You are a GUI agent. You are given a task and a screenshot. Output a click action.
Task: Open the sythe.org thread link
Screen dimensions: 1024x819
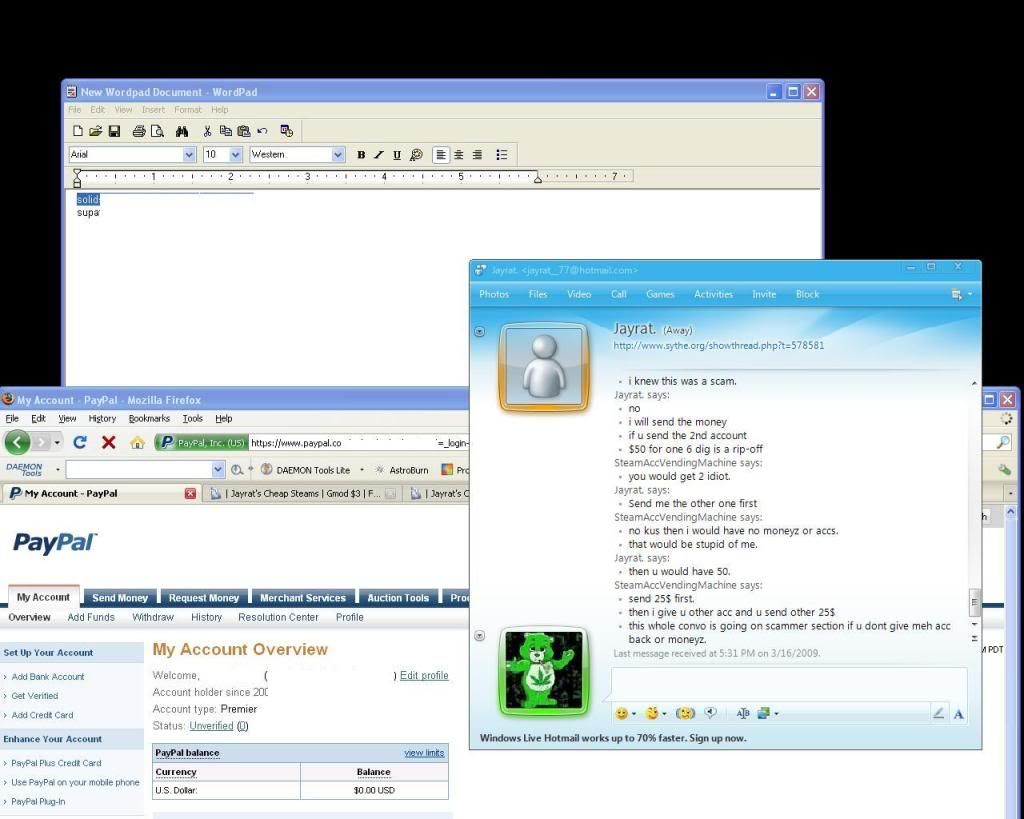tap(718, 345)
